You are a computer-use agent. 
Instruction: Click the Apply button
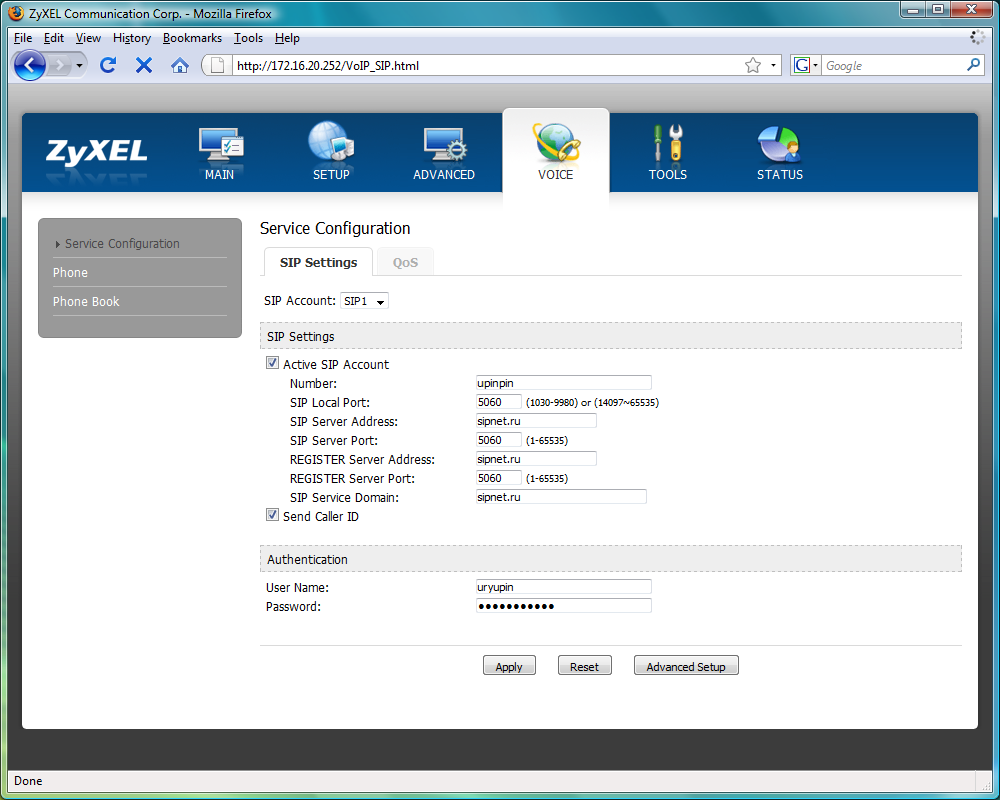[509, 665]
